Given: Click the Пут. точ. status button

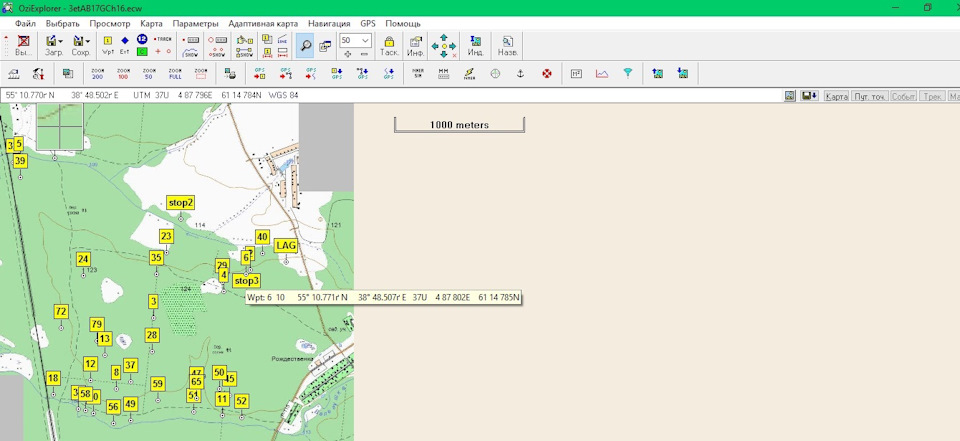Looking at the screenshot, I should (x=870, y=96).
